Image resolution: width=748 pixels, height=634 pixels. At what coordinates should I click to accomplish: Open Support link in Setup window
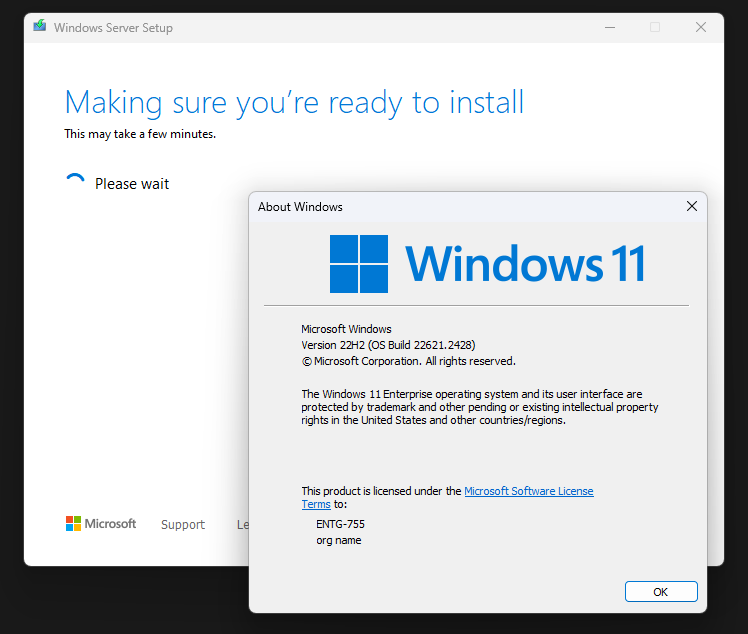pos(183,524)
